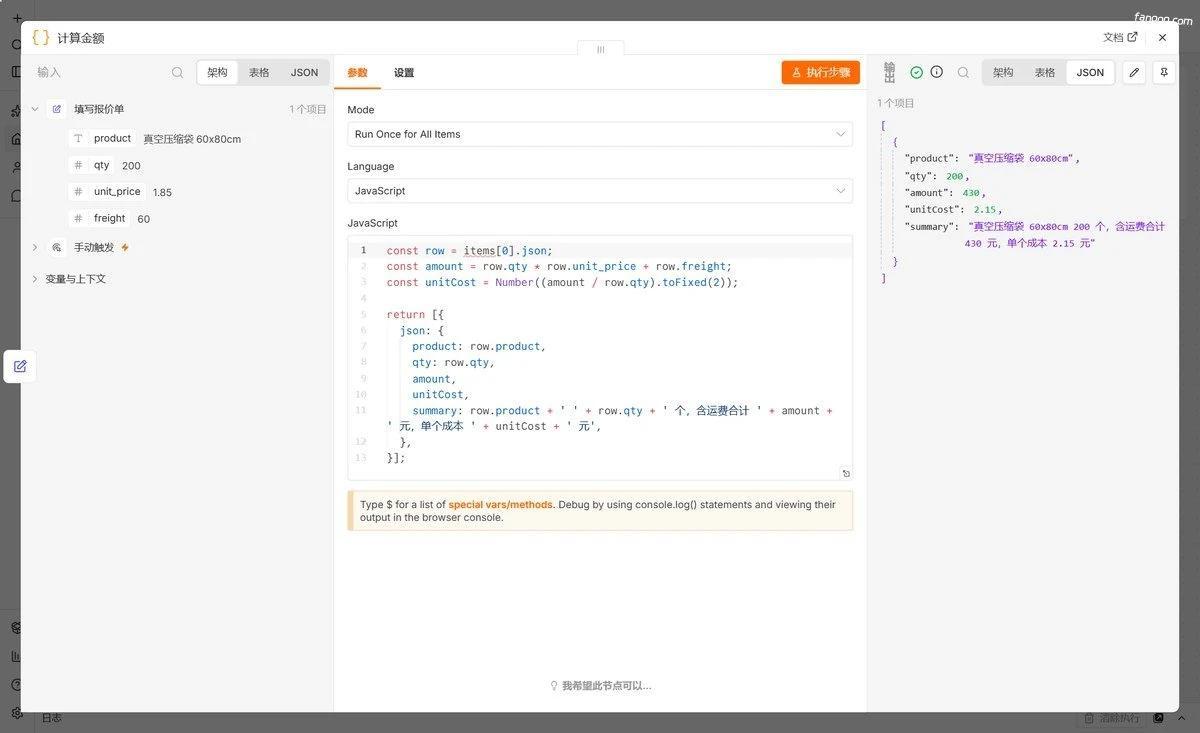The image size is (1200, 733).
Task: Click the background sidebar panel toggle icon
Action: [16, 71]
